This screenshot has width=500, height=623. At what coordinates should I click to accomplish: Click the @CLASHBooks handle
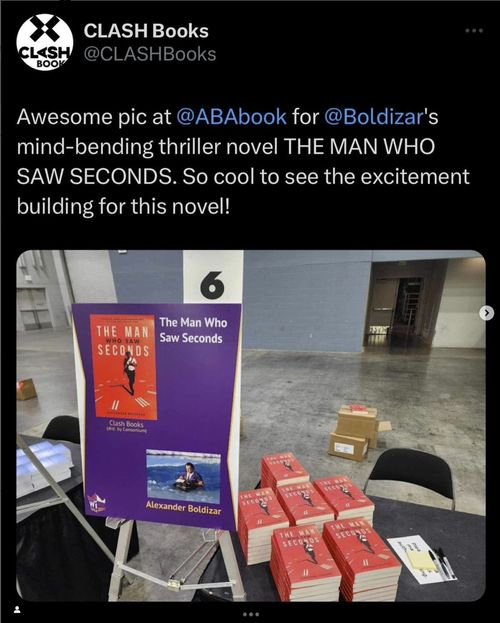coord(150,54)
